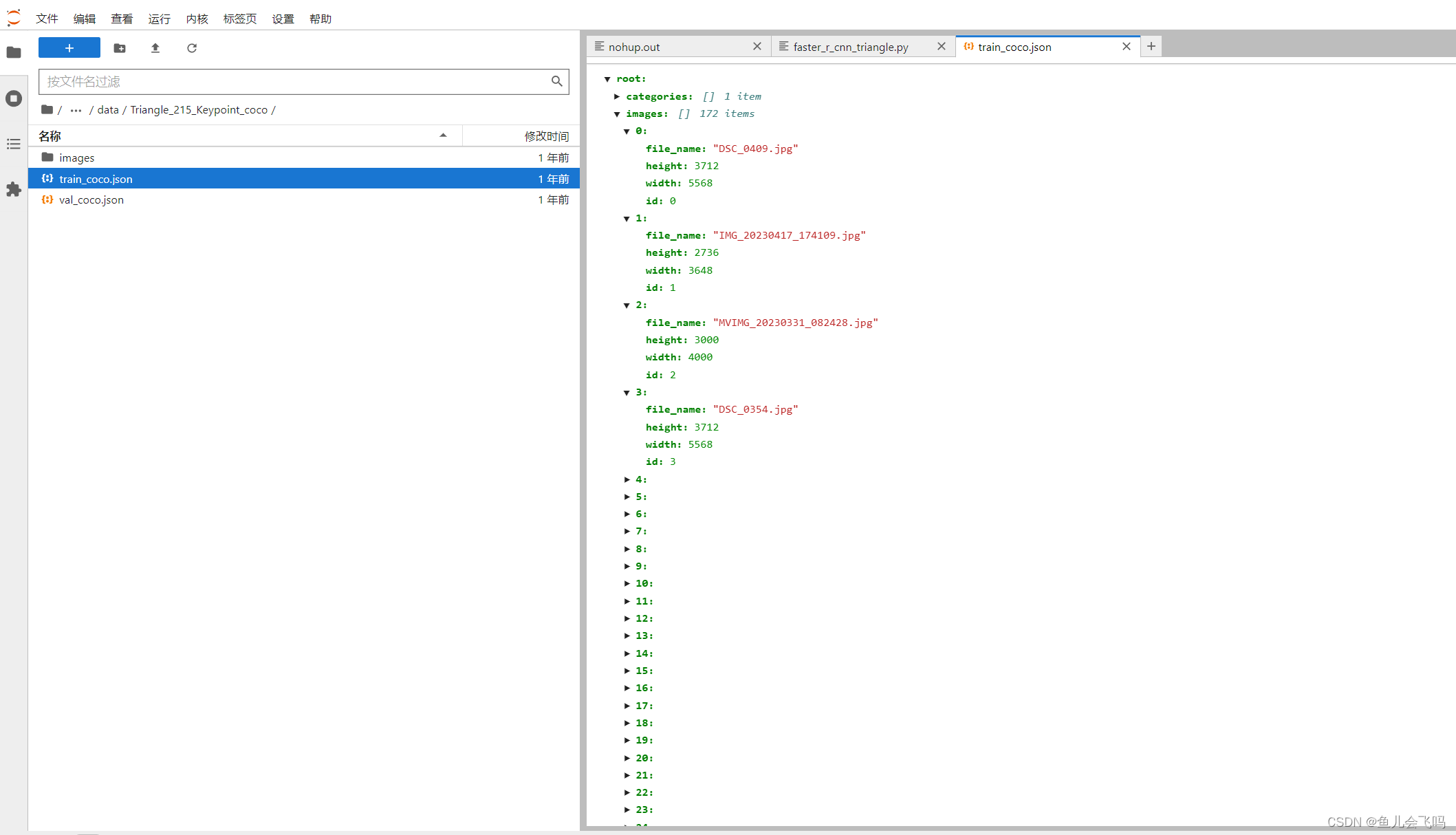The height and width of the screenshot is (835, 1456).
Task: Click the data breadcrumb link
Action: 108,109
